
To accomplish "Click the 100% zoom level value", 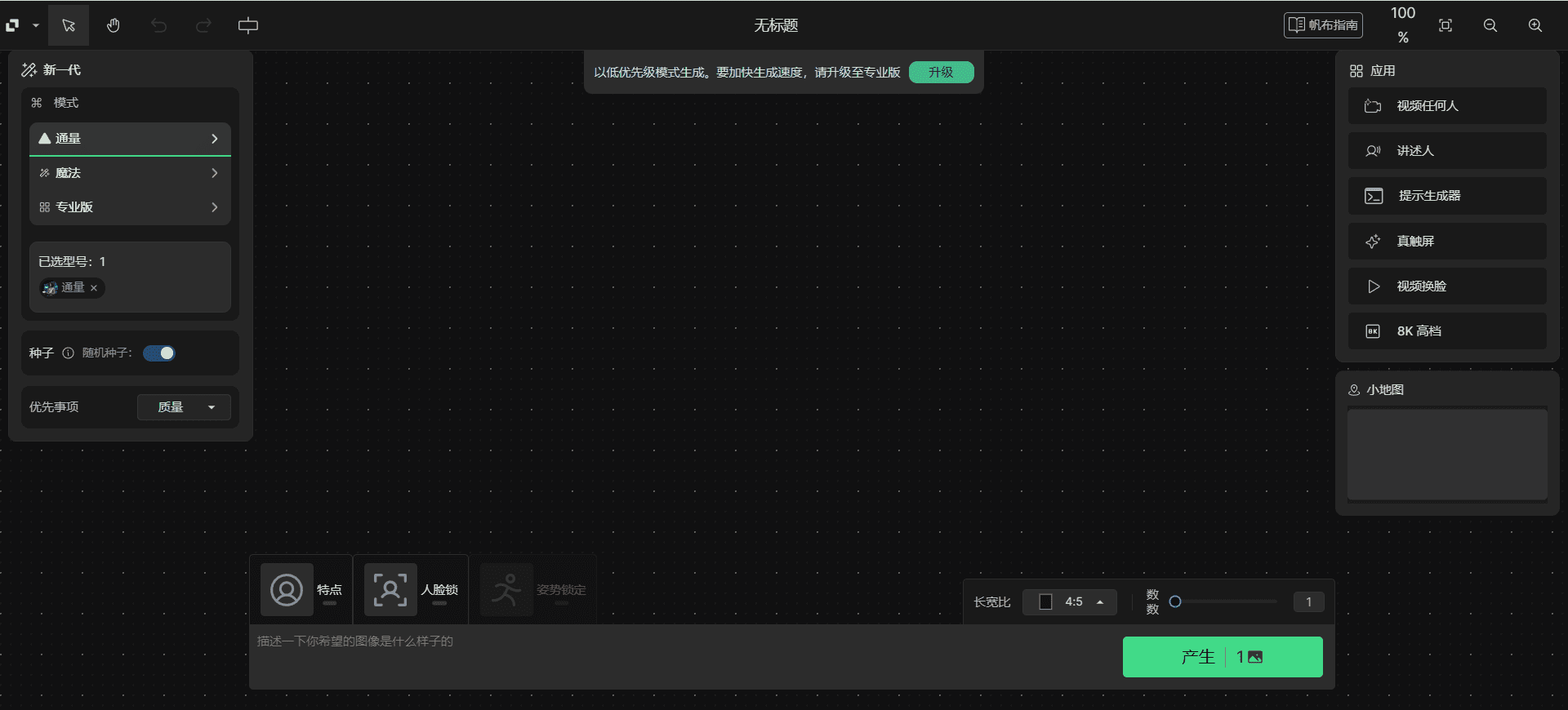I will pyautogui.click(x=1403, y=24).
